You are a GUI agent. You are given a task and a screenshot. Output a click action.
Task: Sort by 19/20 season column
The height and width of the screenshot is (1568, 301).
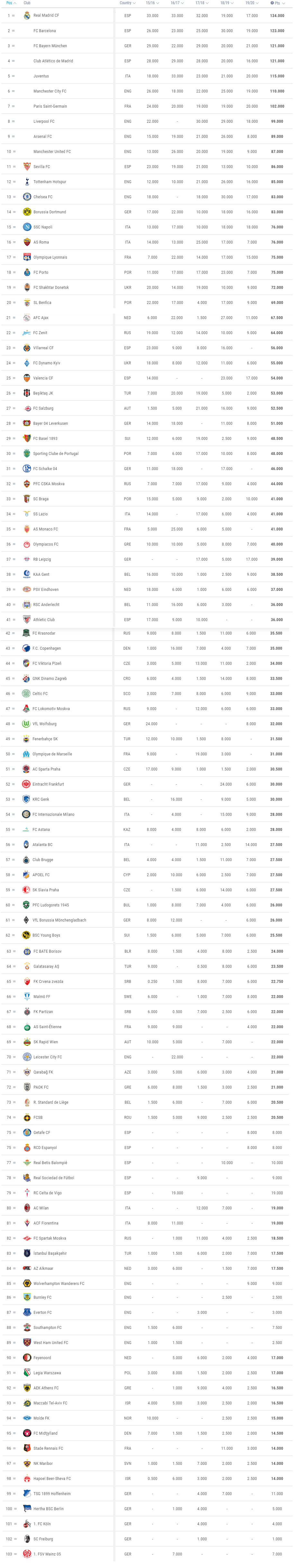[x=252, y=3]
